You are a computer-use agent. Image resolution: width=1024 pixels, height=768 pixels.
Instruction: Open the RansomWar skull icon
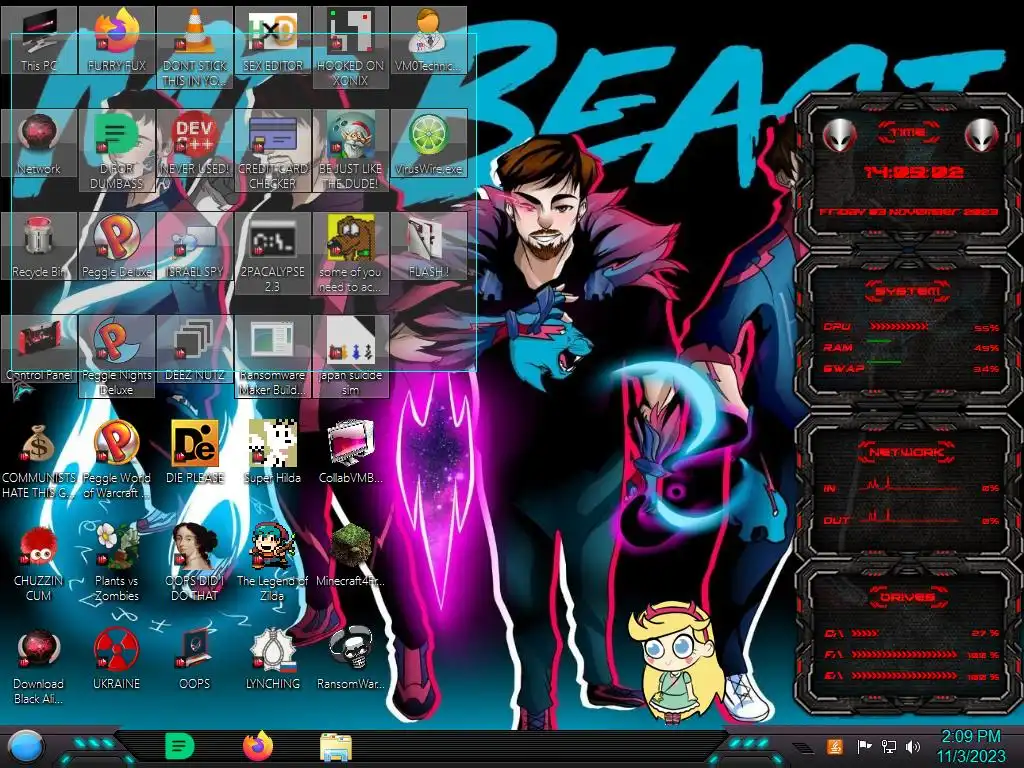(x=350, y=659)
